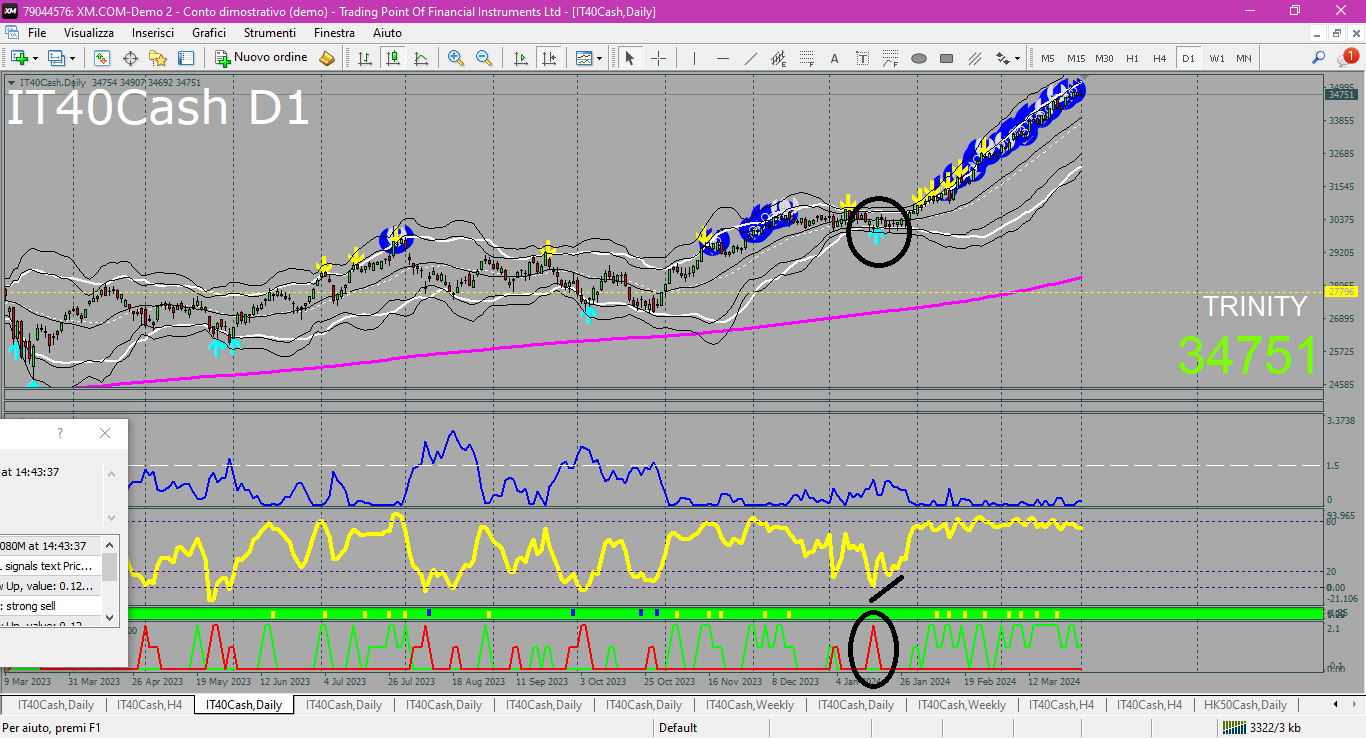Select equidistant channel tool

coord(778,58)
